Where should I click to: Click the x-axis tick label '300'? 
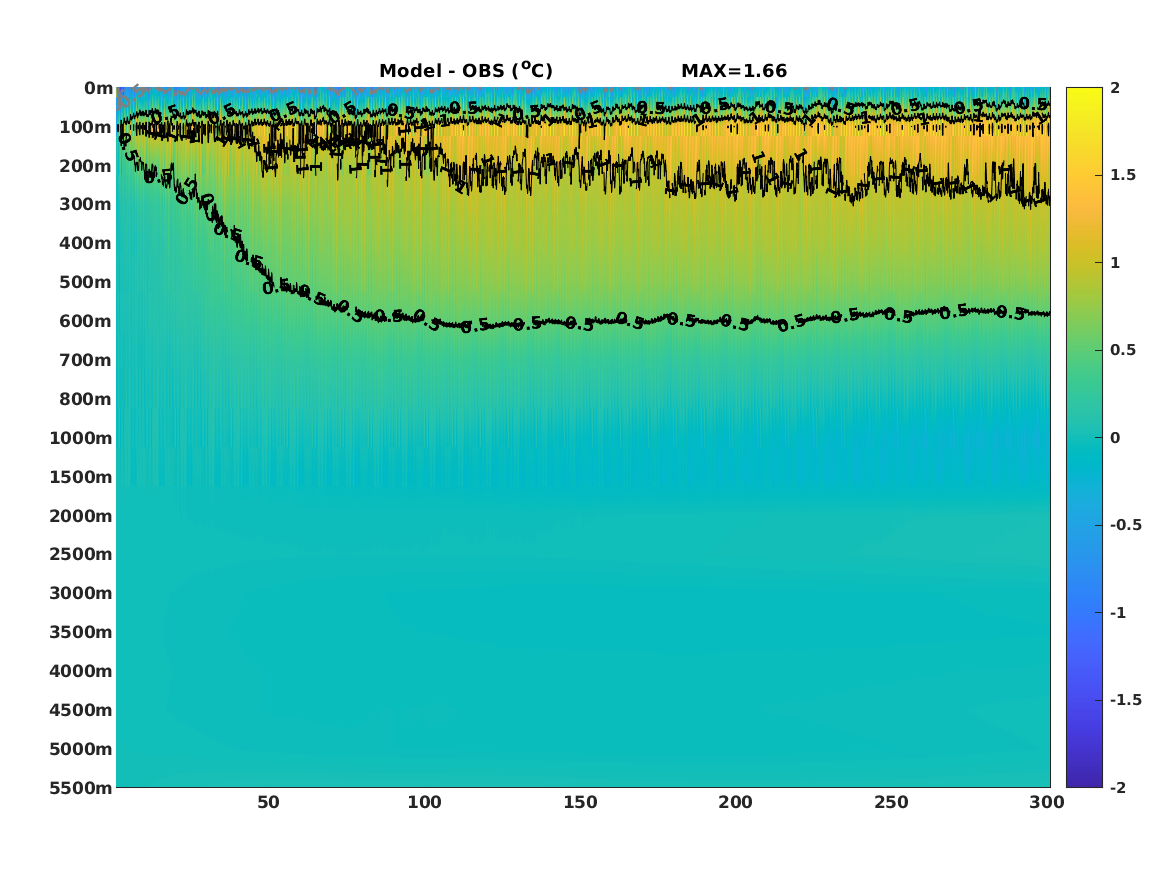[x=1046, y=802]
